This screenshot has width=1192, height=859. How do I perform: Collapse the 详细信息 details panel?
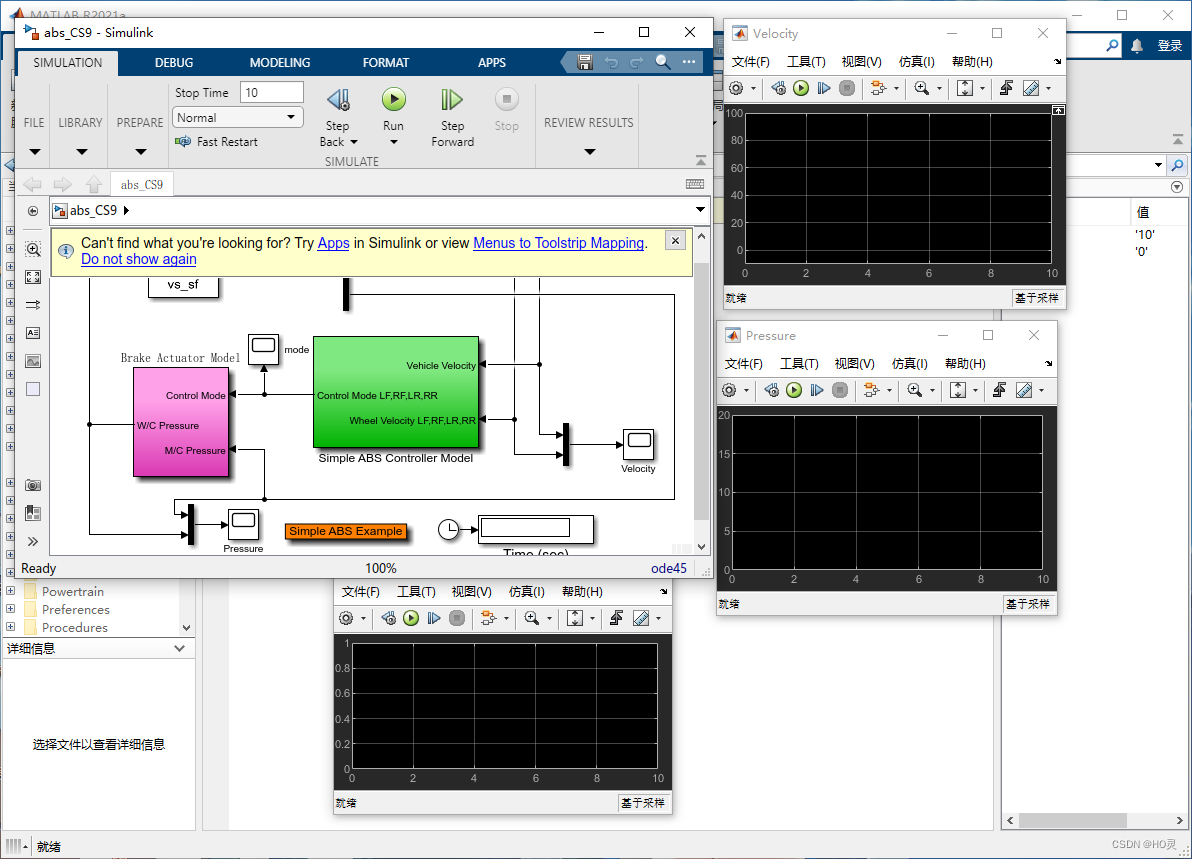pyautogui.click(x=179, y=648)
